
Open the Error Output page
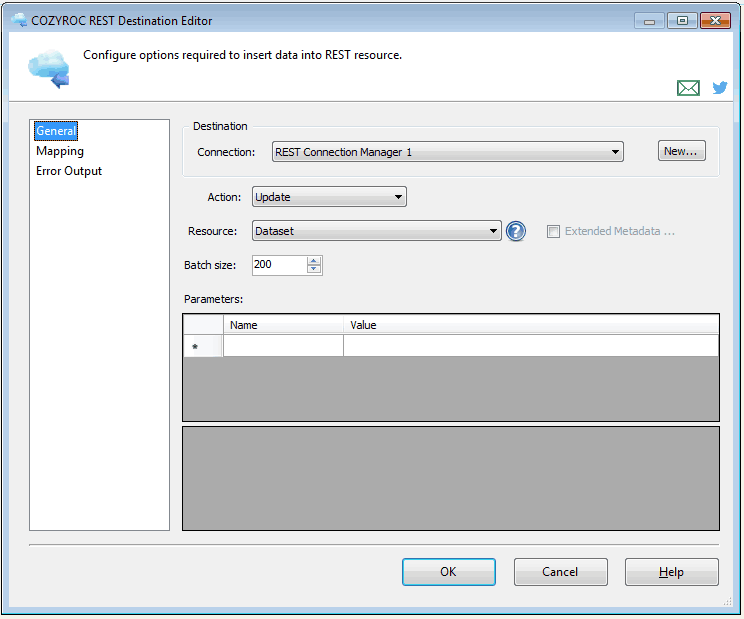pos(69,171)
